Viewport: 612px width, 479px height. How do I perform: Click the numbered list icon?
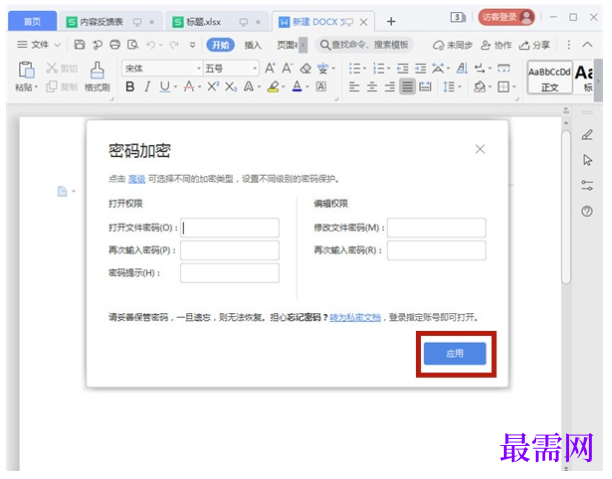point(378,69)
